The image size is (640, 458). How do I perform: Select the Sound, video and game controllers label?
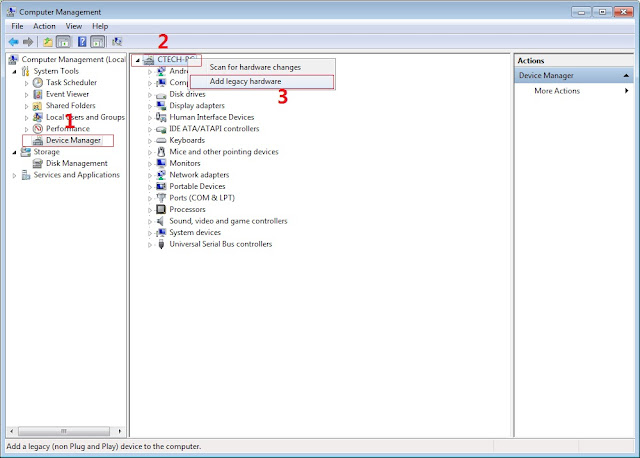tap(228, 221)
